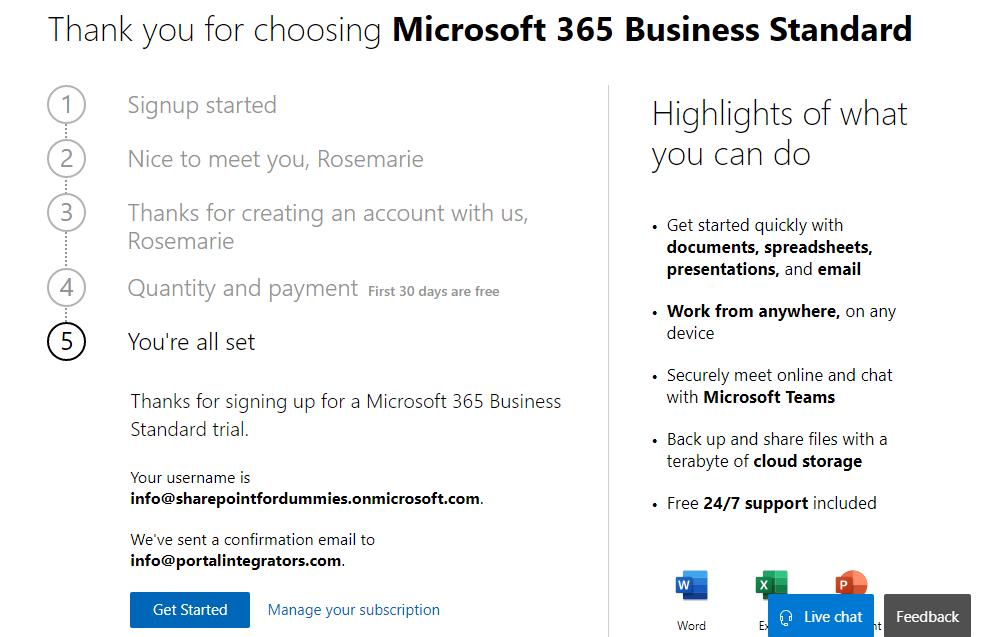Click the Feedback button
This screenshot has width=1002, height=637.
pos(927,617)
